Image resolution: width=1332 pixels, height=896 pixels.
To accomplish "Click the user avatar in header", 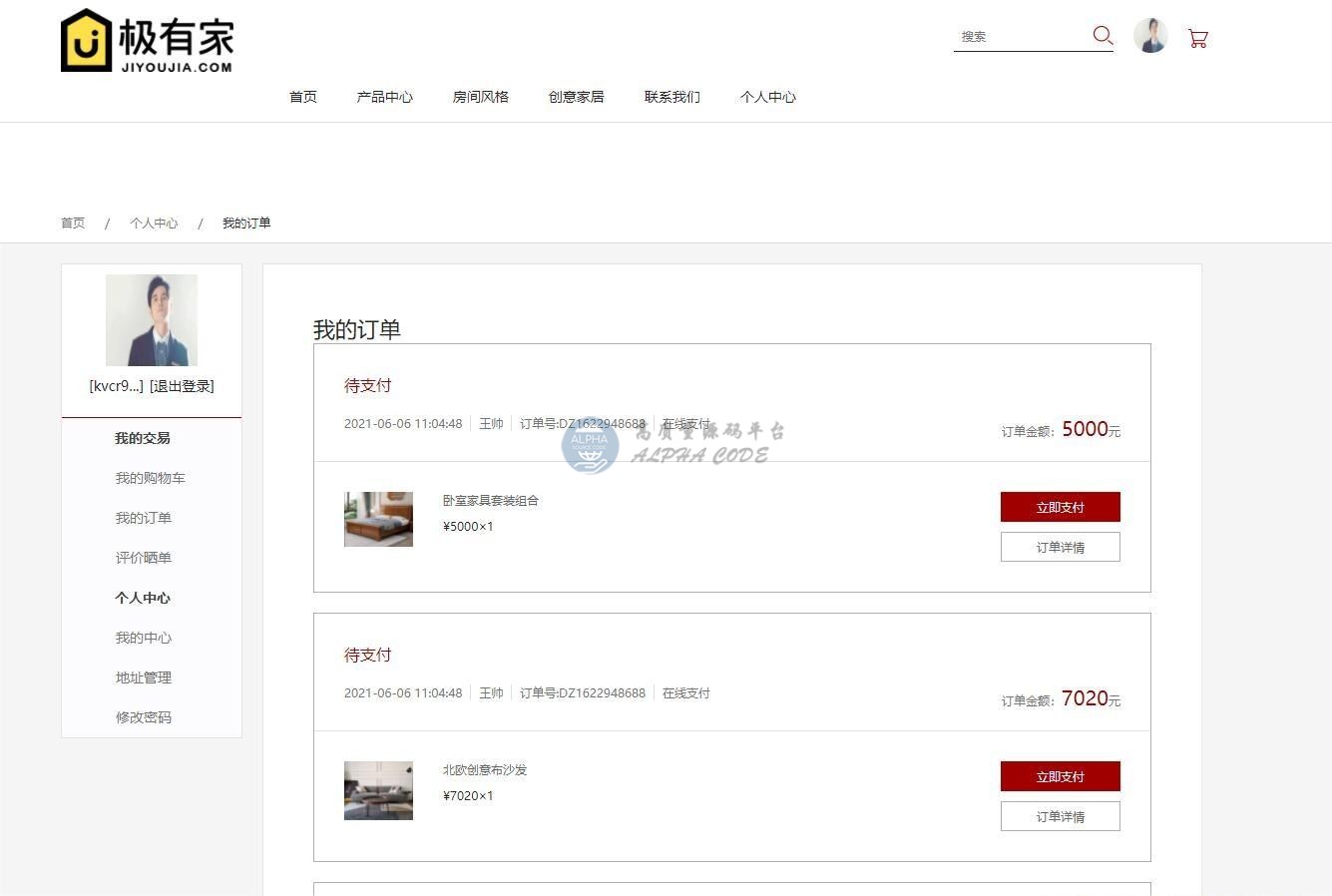I will point(1150,36).
